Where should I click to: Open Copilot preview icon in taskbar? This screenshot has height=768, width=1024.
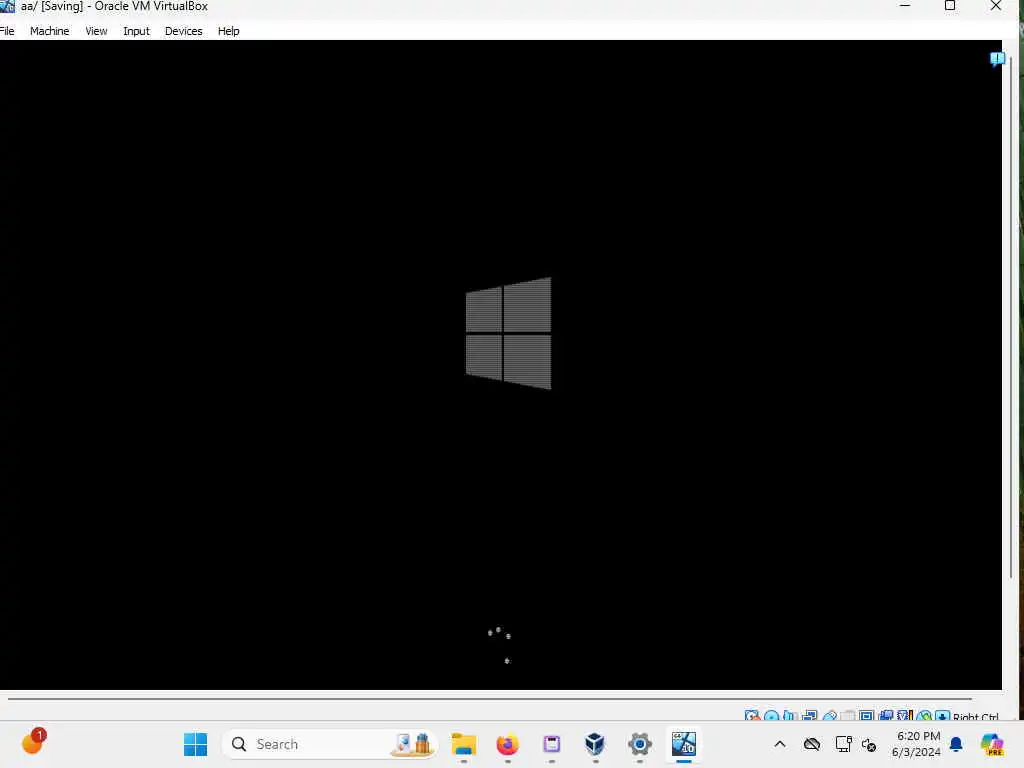[x=992, y=744]
